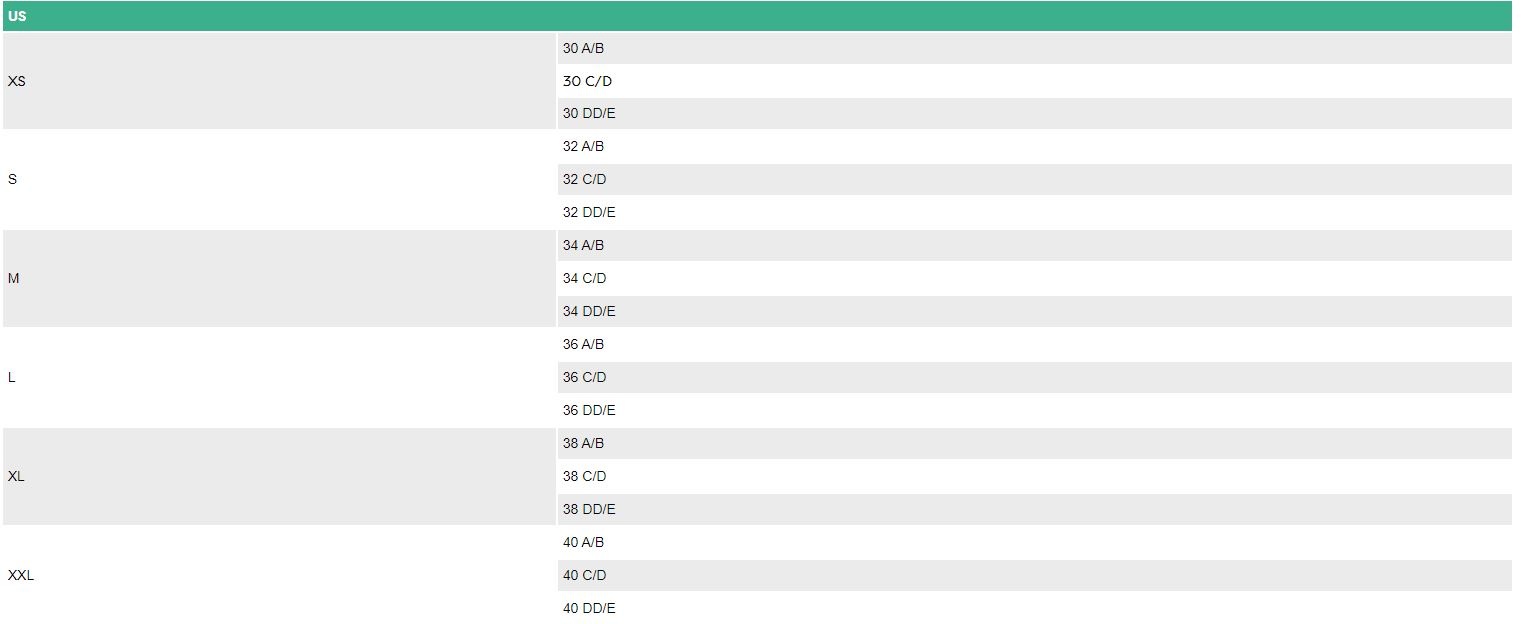This screenshot has width=1522, height=624.
Task: Click the 36 C/D cell
Action: (1035, 378)
